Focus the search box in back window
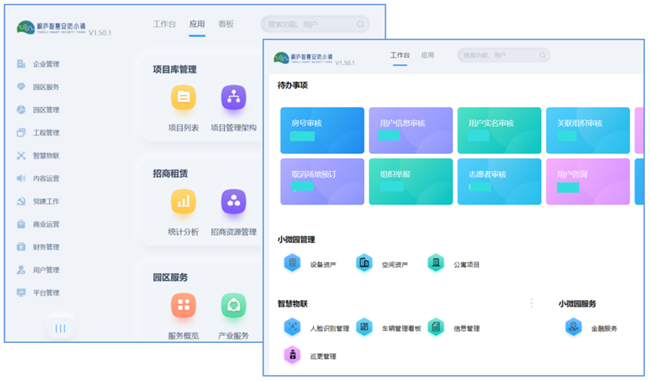Image resolution: width=650 pixels, height=381 pixels. [x=315, y=24]
